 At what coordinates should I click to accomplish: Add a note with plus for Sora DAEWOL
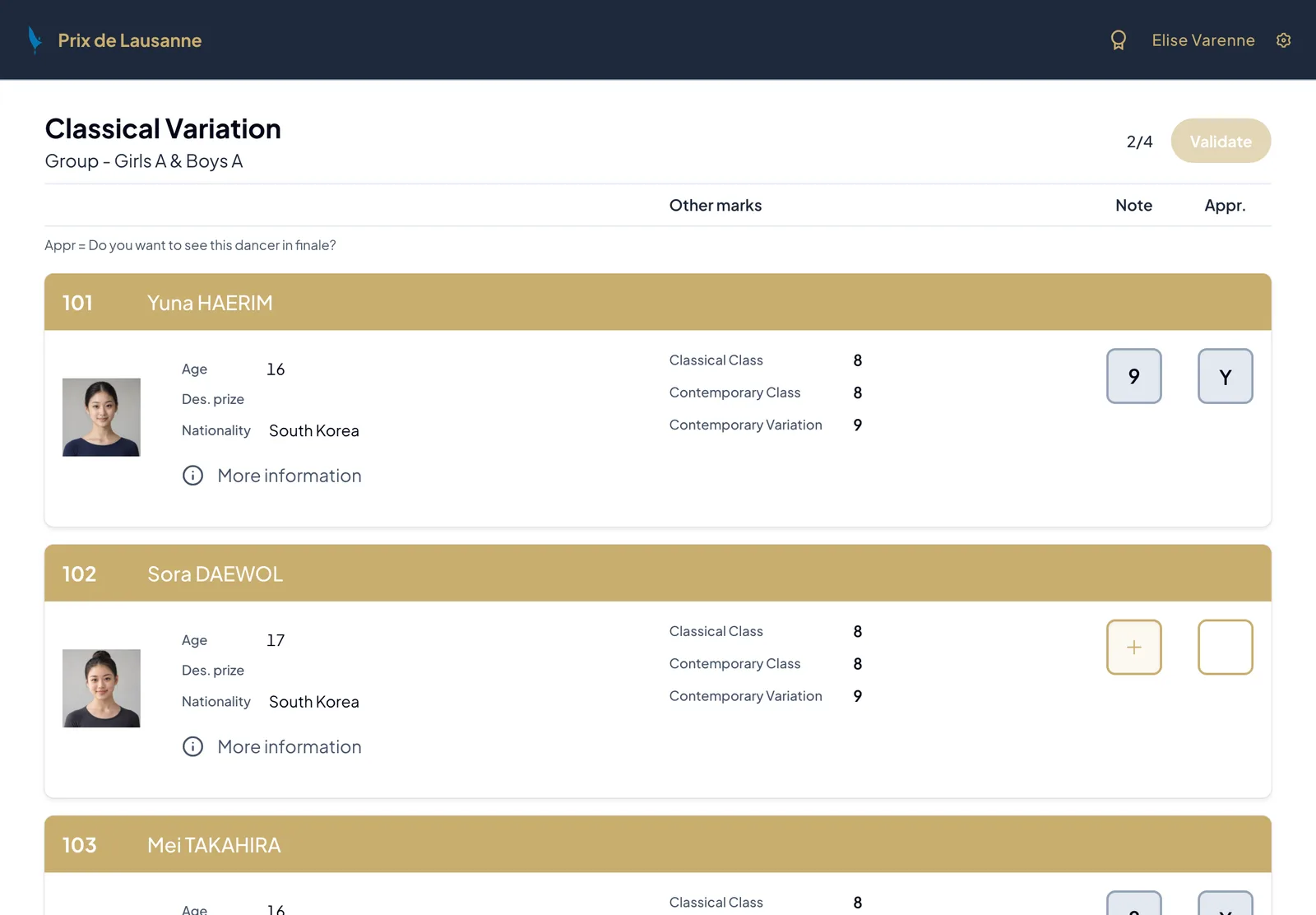[1133, 647]
